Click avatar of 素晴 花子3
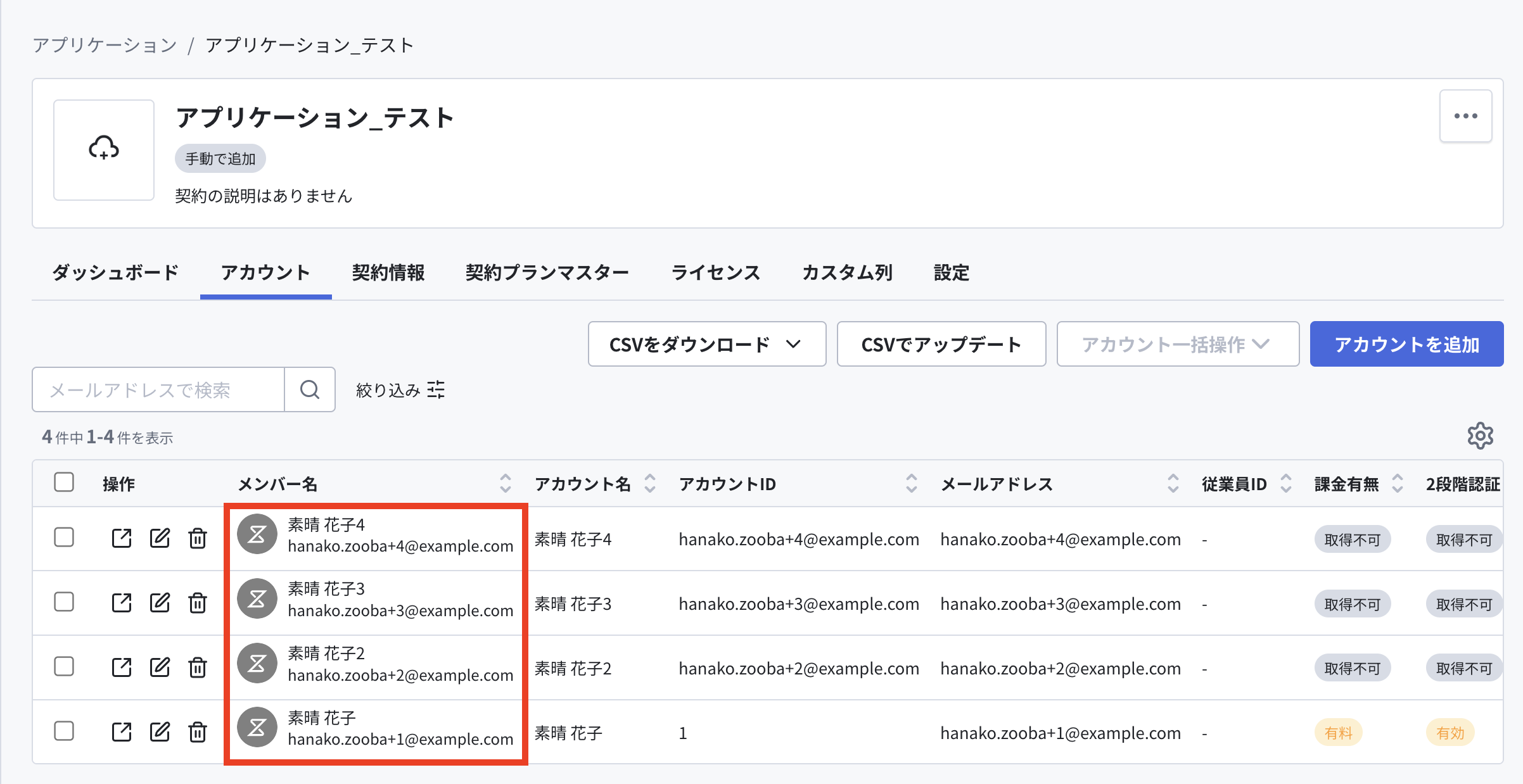The image size is (1523, 784). (257, 599)
